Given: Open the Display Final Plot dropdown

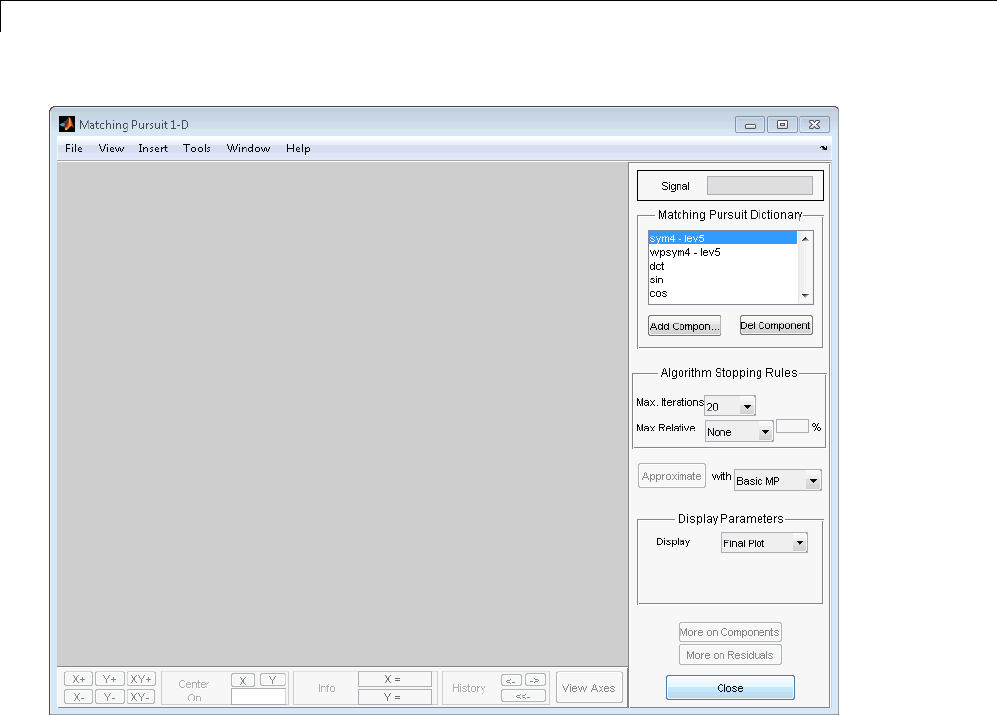Looking at the screenshot, I should (x=764, y=543).
